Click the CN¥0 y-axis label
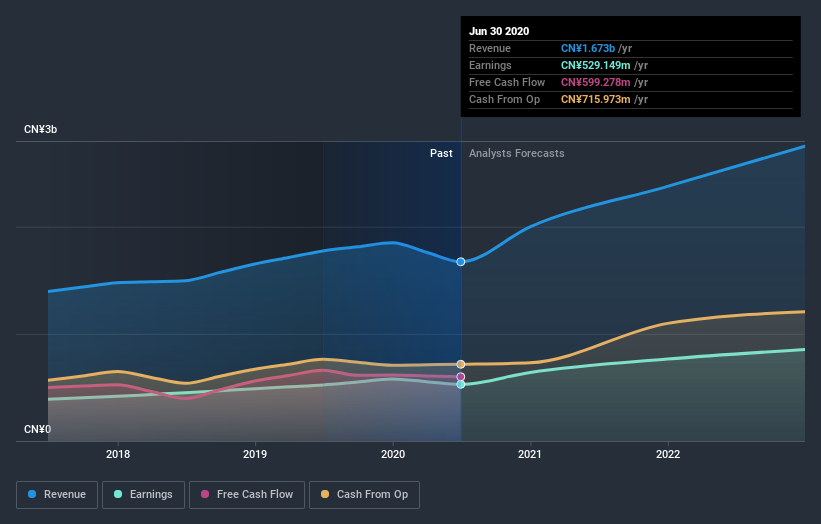Image resolution: width=821 pixels, height=524 pixels. 37,429
